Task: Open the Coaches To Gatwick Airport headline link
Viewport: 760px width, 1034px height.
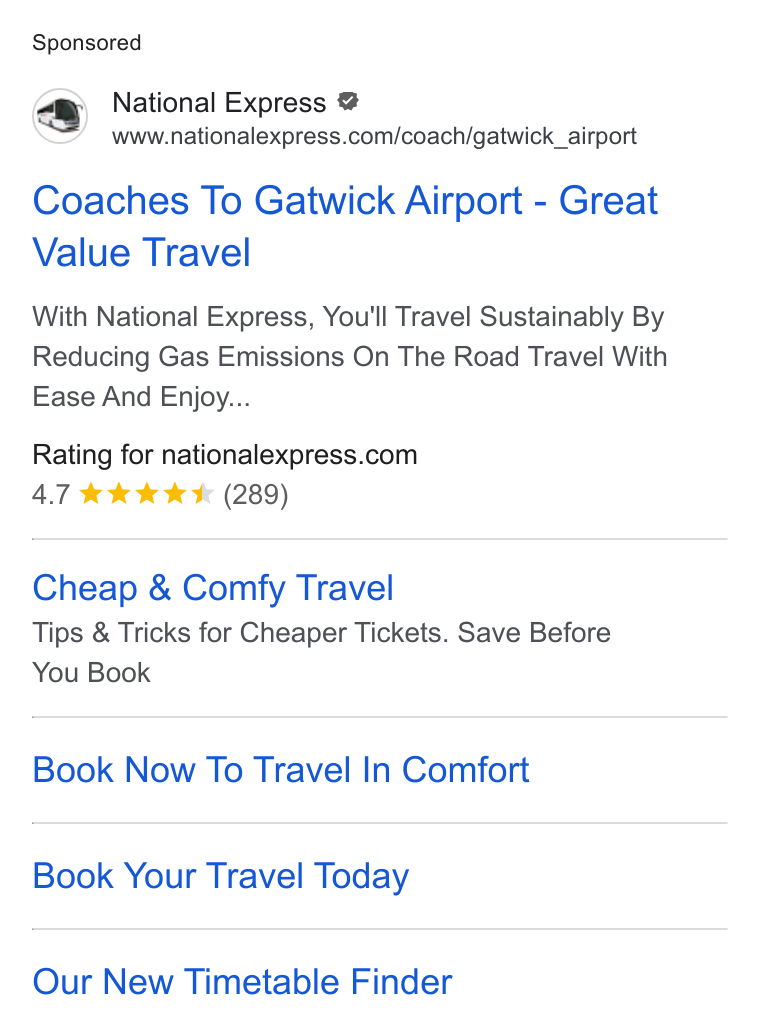Action: (x=345, y=226)
